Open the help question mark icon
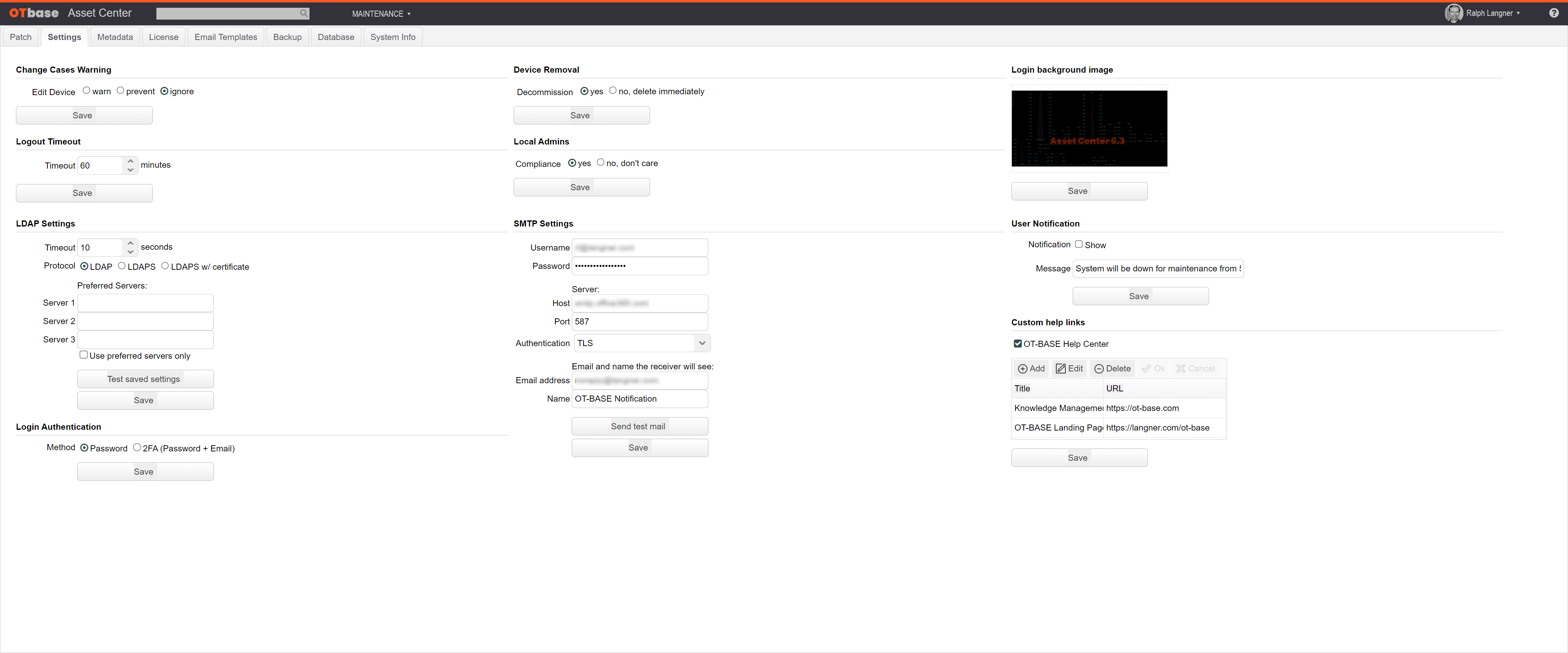This screenshot has height=653, width=1568. 1553,13
